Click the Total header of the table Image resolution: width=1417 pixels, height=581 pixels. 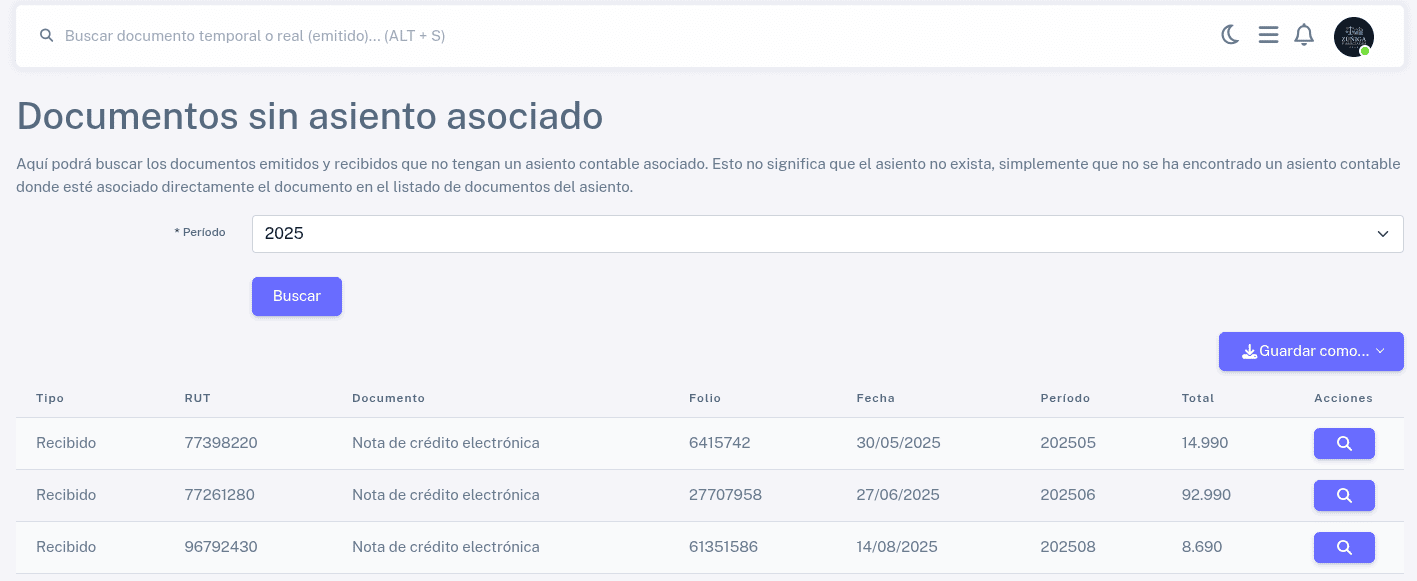pos(1197,398)
